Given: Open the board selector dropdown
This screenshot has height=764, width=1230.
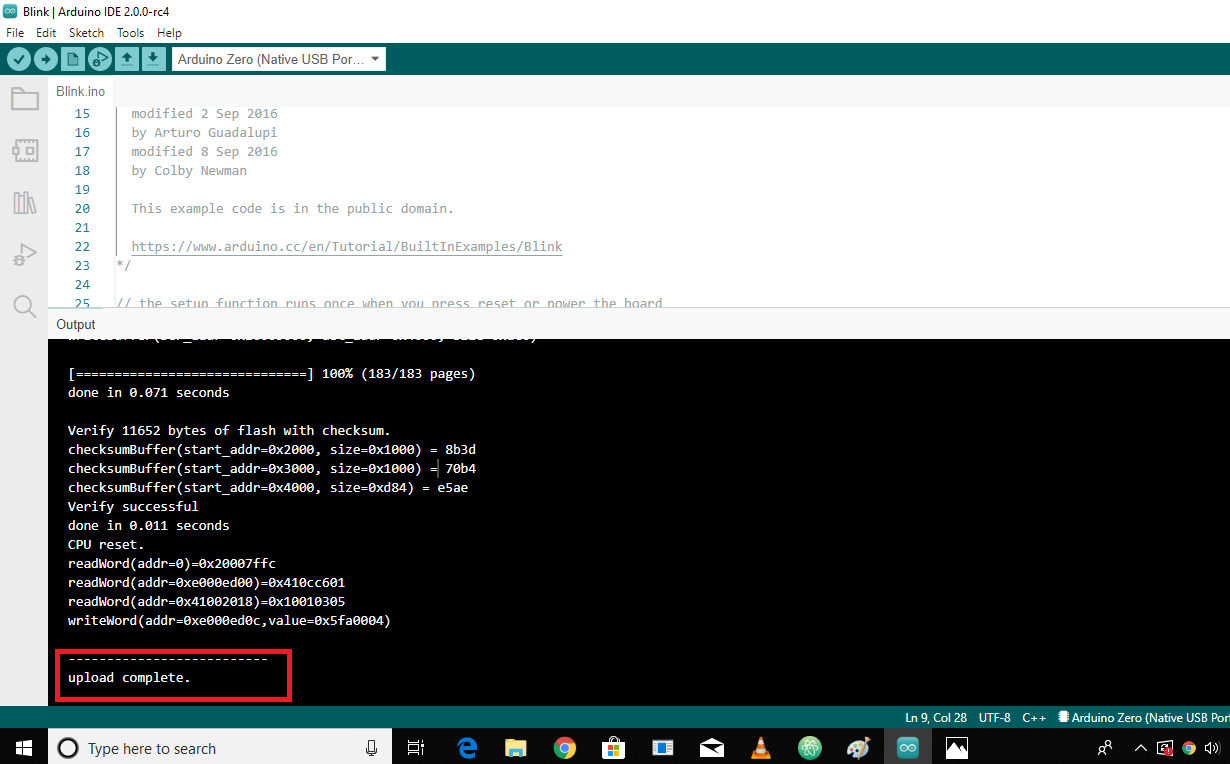Looking at the screenshot, I should coord(279,59).
